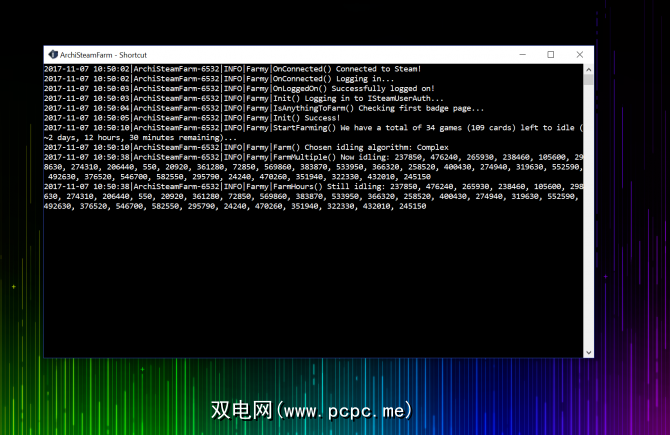Click the 'Successfully logged on!' log line
This screenshot has height=435, width=670.
click(239, 88)
